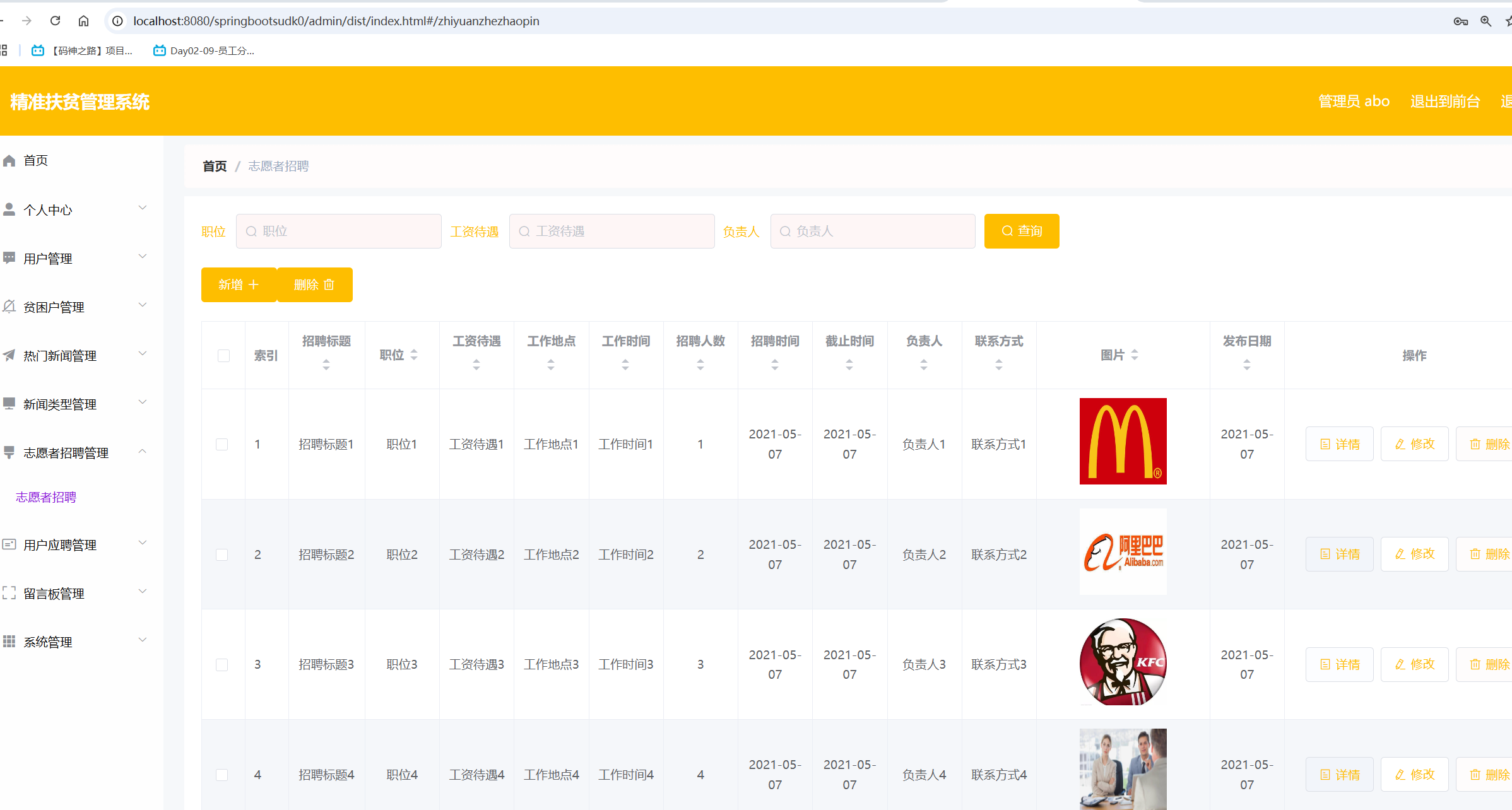This screenshot has width=1512, height=810.
Task: Click the 图片 column sort arrows
Action: (1135, 355)
